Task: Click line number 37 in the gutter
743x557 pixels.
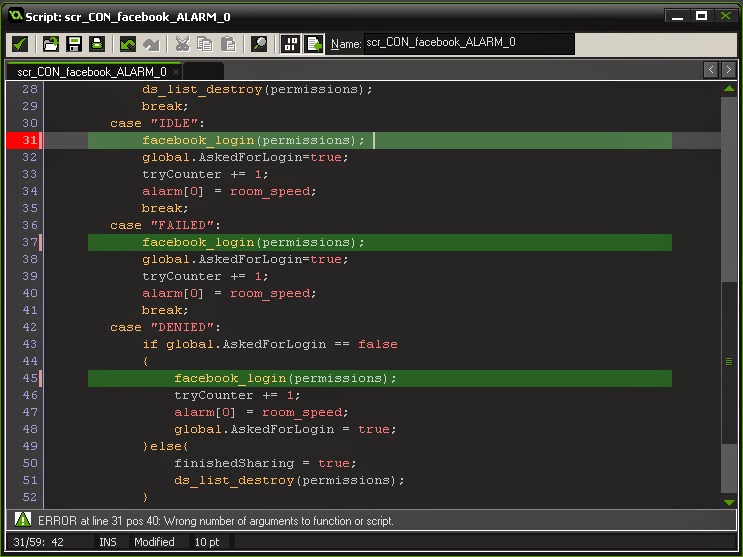Action: pos(29,242)
